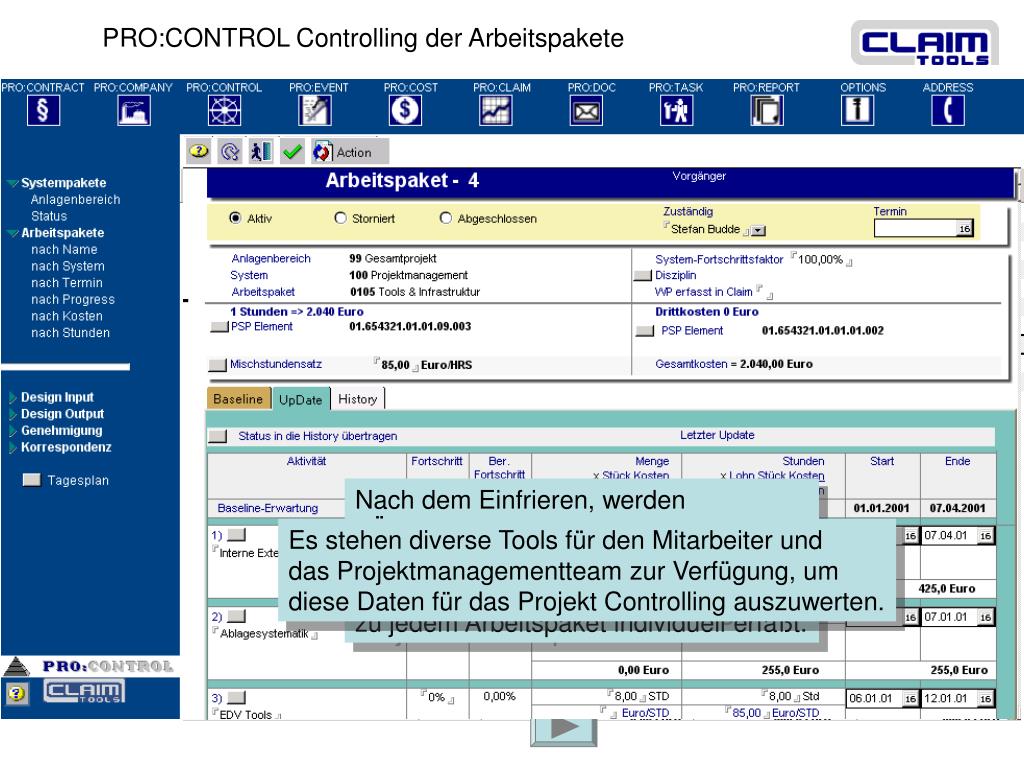Viewport: 1024px width, 768px height.
Task: Expand the Design Input section
Action: pyautogui.click(x=12, y=398)
